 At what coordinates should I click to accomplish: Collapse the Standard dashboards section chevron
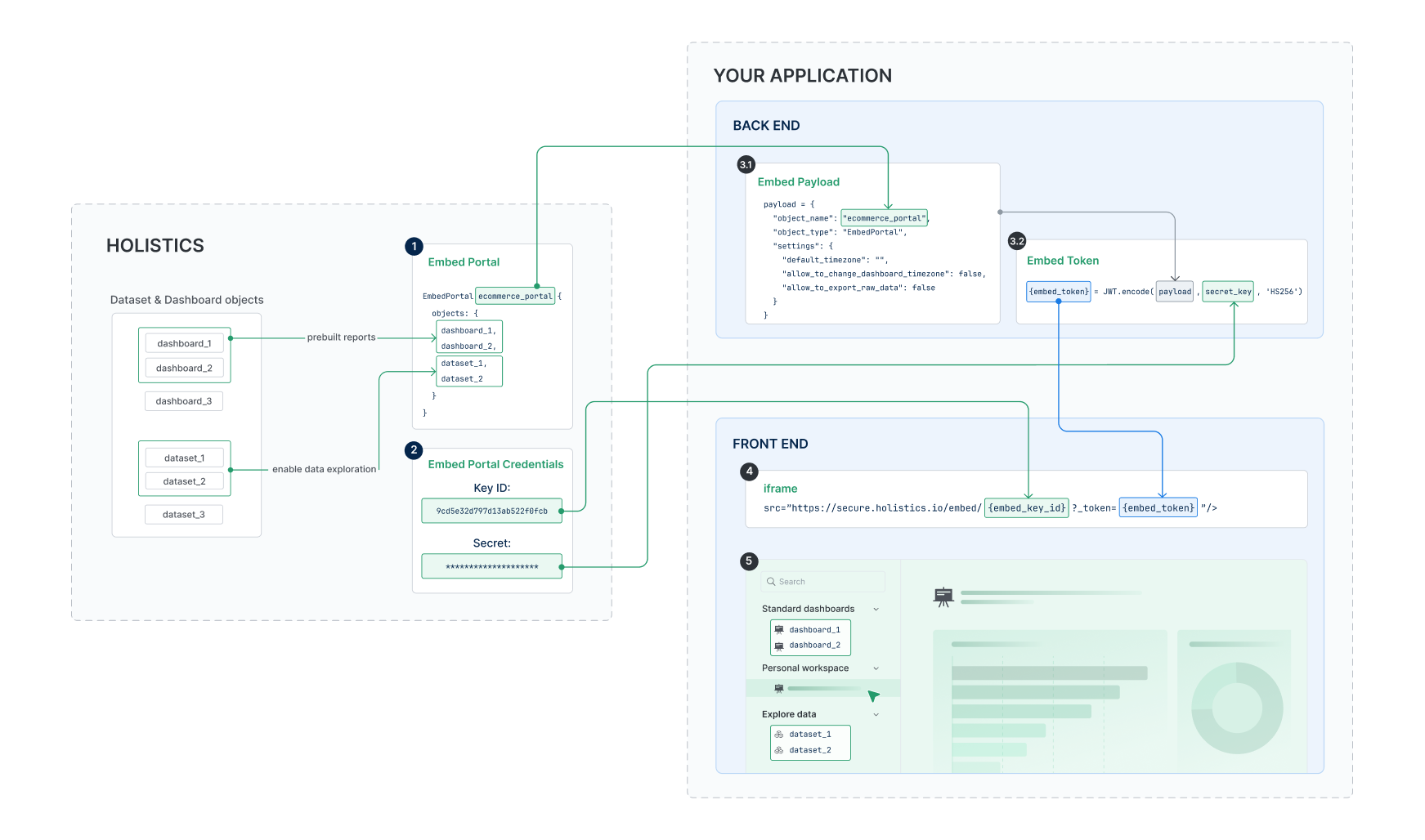point(876,610)
